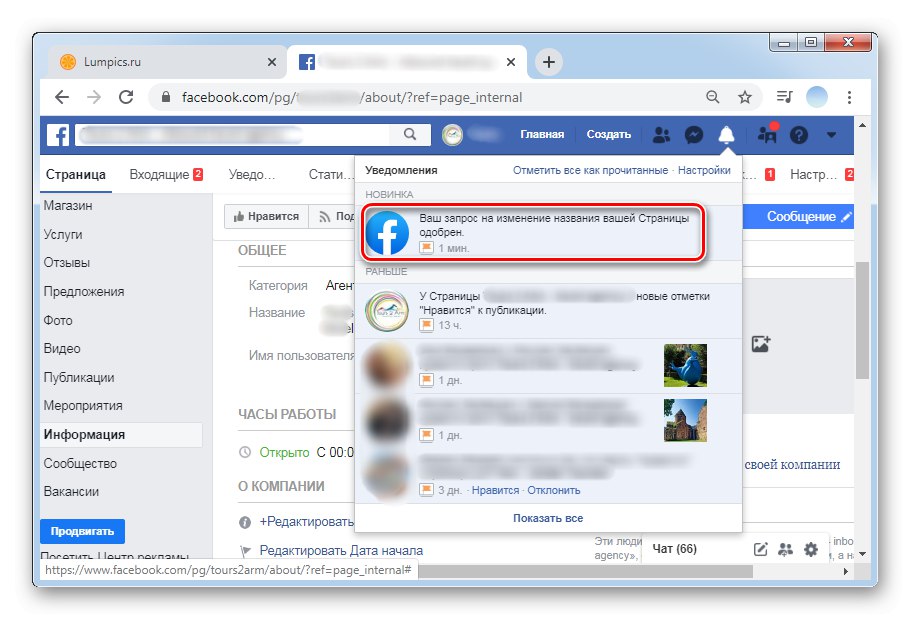Open the Чат (66) bar
The height and width of the screenshot is (620, 911).
point(674,549)
